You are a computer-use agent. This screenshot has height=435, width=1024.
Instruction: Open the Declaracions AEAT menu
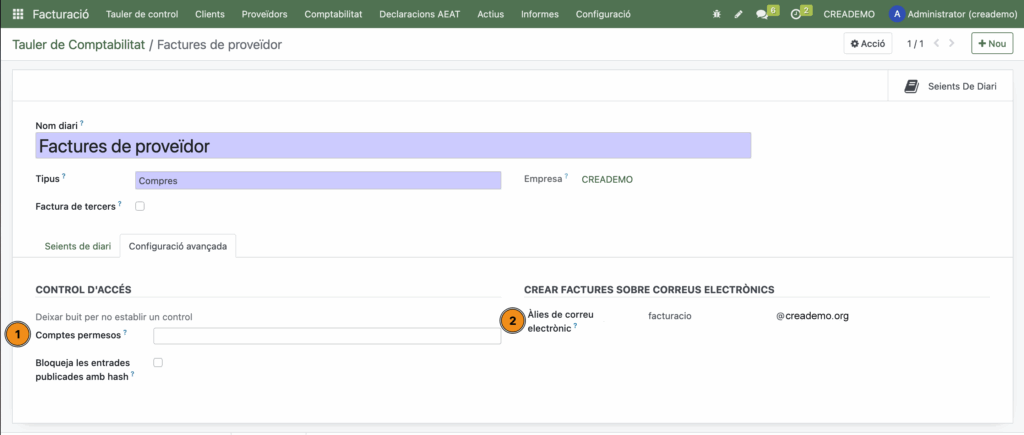click(422, 15)
